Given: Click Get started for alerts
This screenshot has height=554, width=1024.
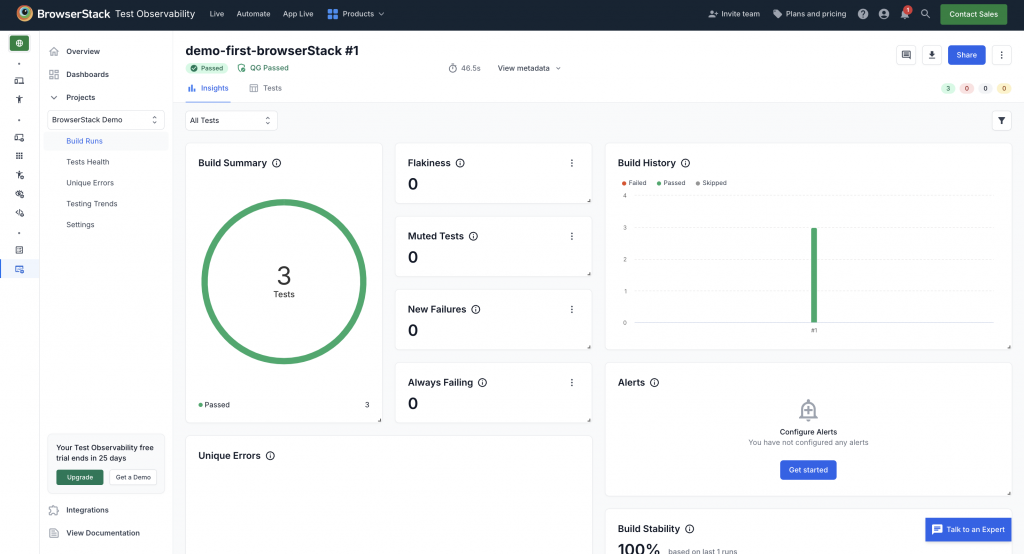Looking at the screenshot, I should 808,470.
